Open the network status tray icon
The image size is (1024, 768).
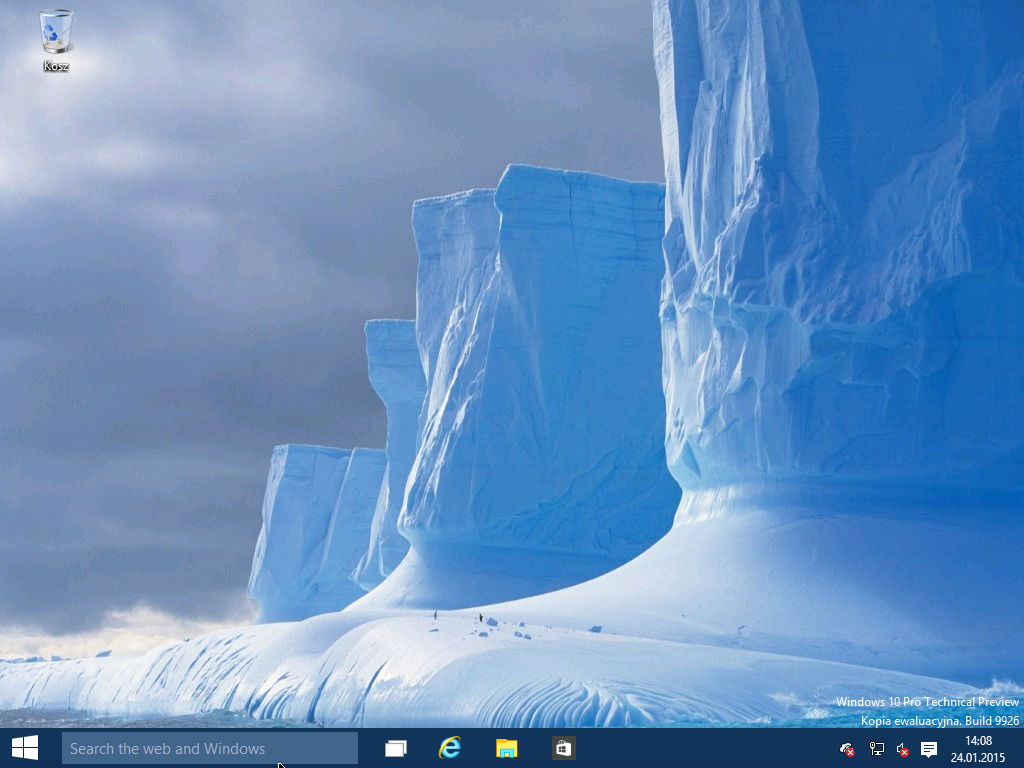click(876, 749)
